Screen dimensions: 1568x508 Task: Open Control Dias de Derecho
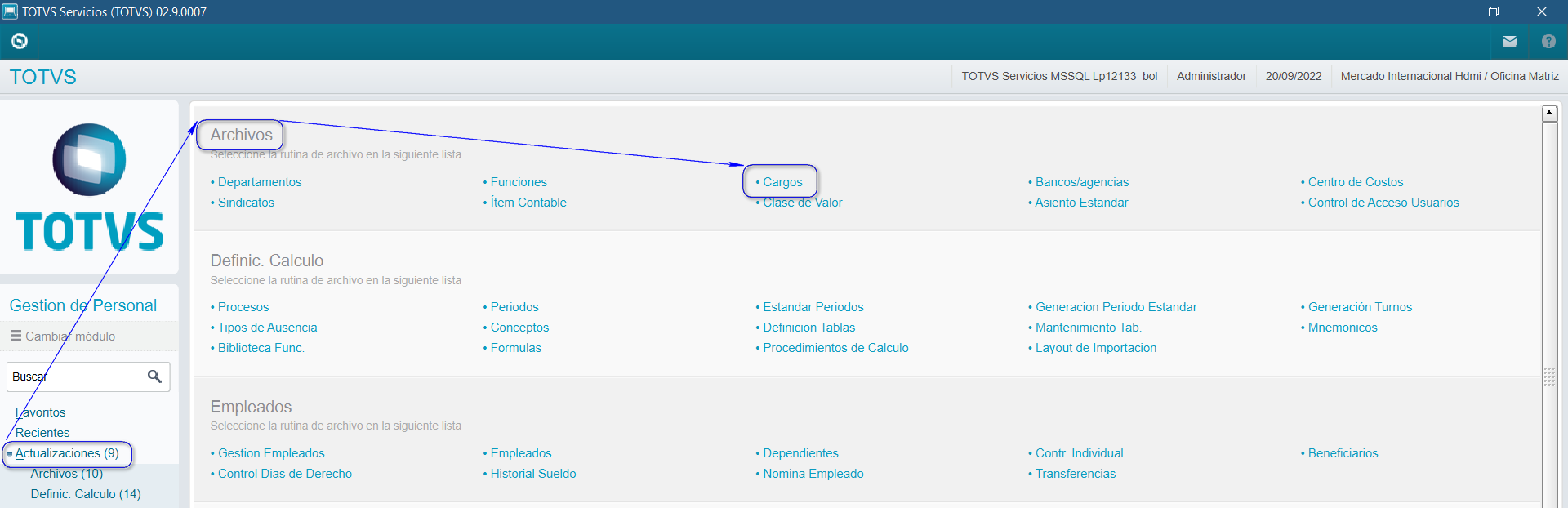tap(284, 474)
